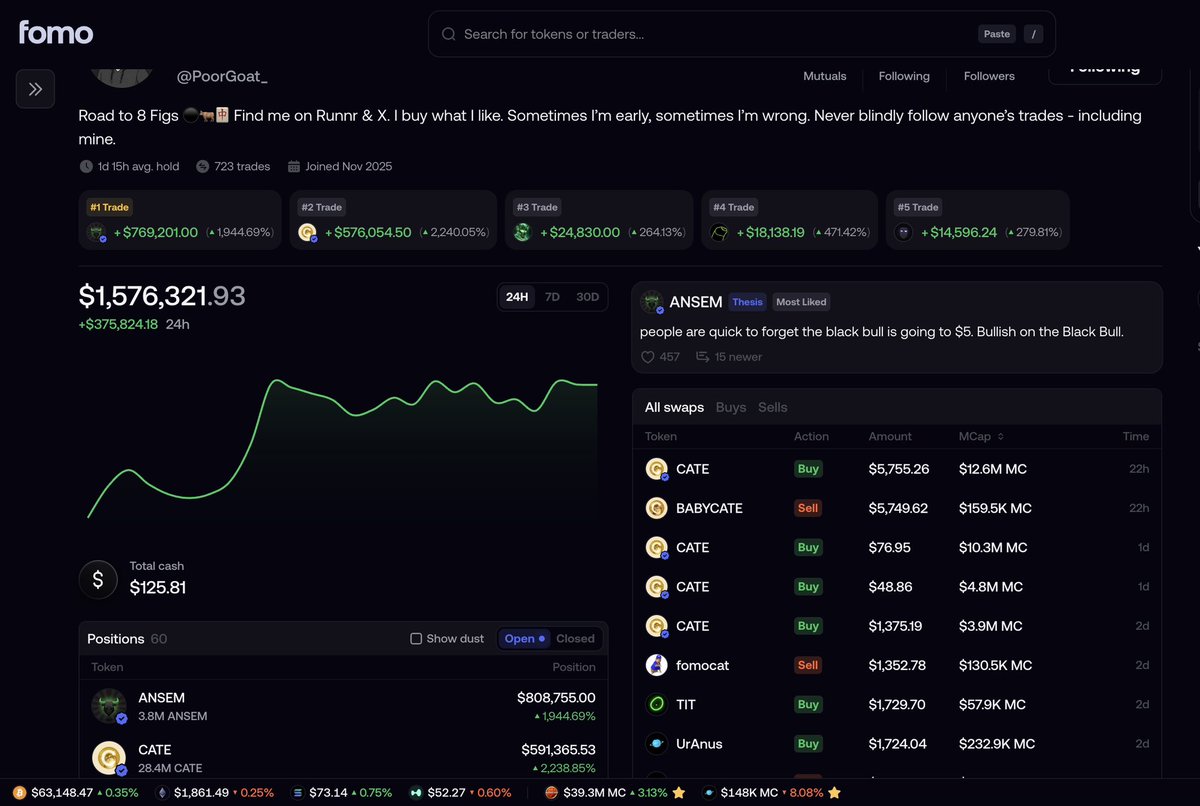
Task: Click the Amount column header
Action: tap(890, 436)
